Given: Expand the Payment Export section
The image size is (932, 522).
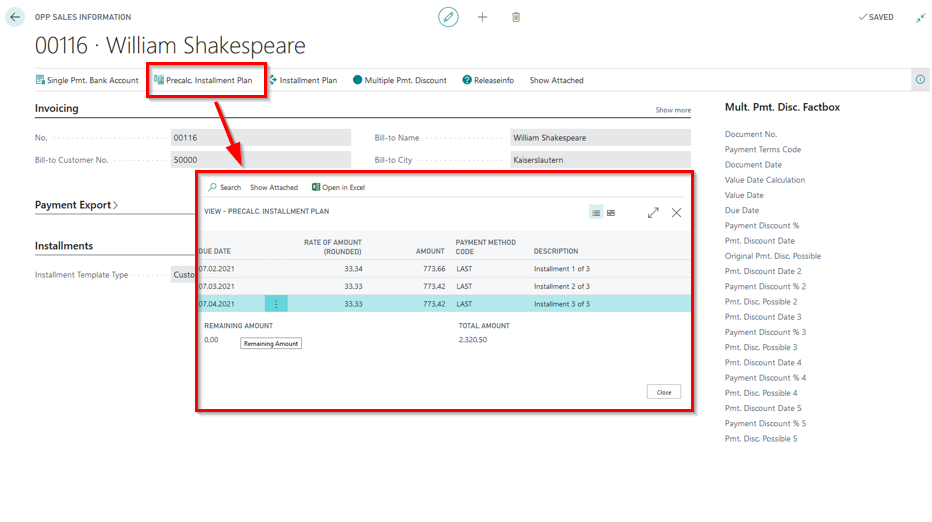Looking at the screenshot, I should (76, 205).
